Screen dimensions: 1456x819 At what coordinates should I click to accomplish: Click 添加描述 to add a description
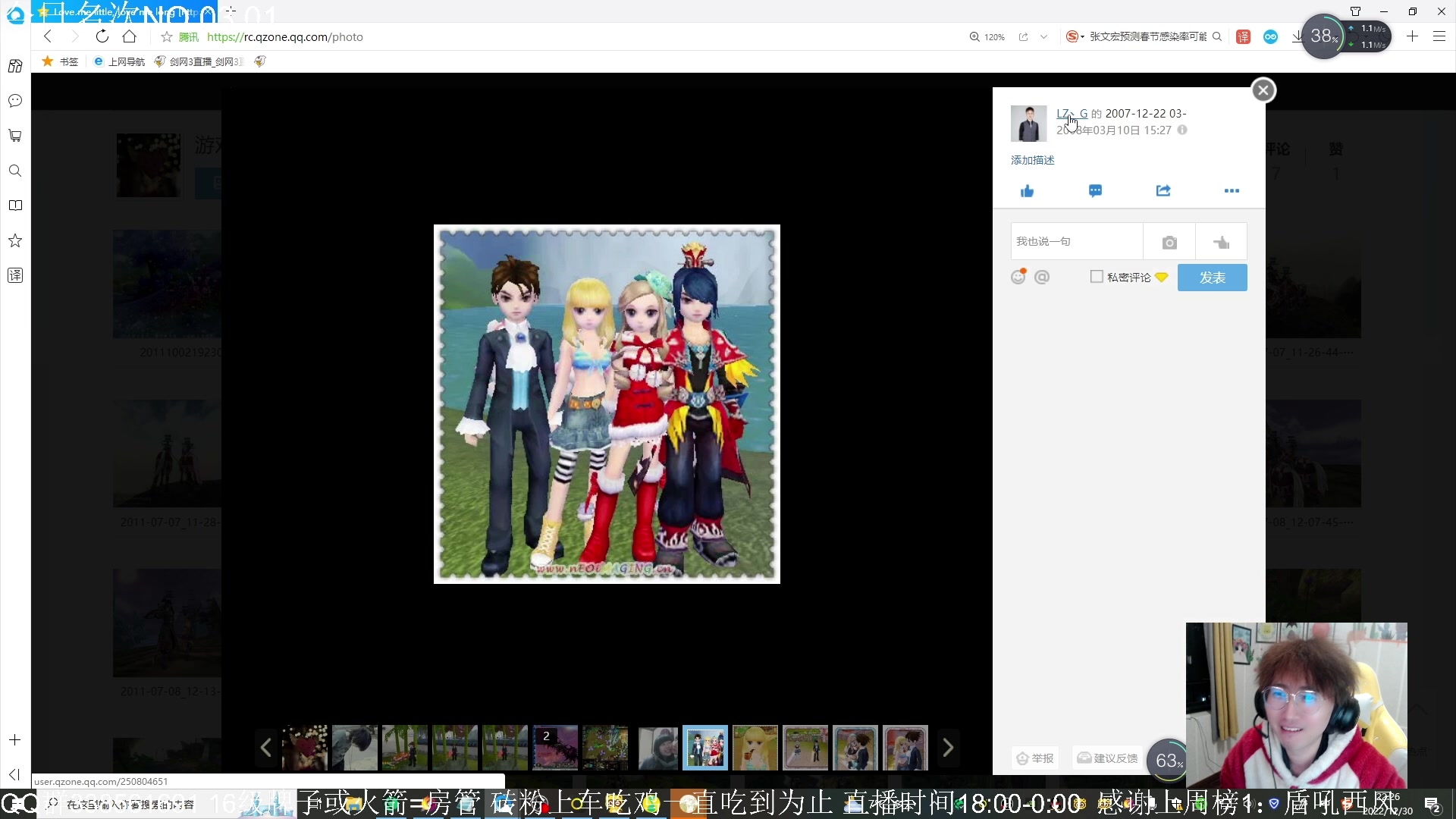pyautogui.click(x=1033, y=160)
